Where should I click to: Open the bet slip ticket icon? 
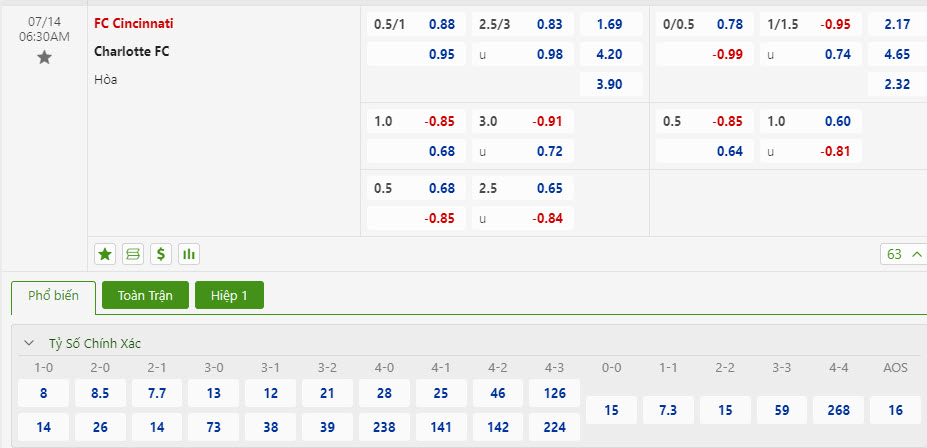(132, 254)
